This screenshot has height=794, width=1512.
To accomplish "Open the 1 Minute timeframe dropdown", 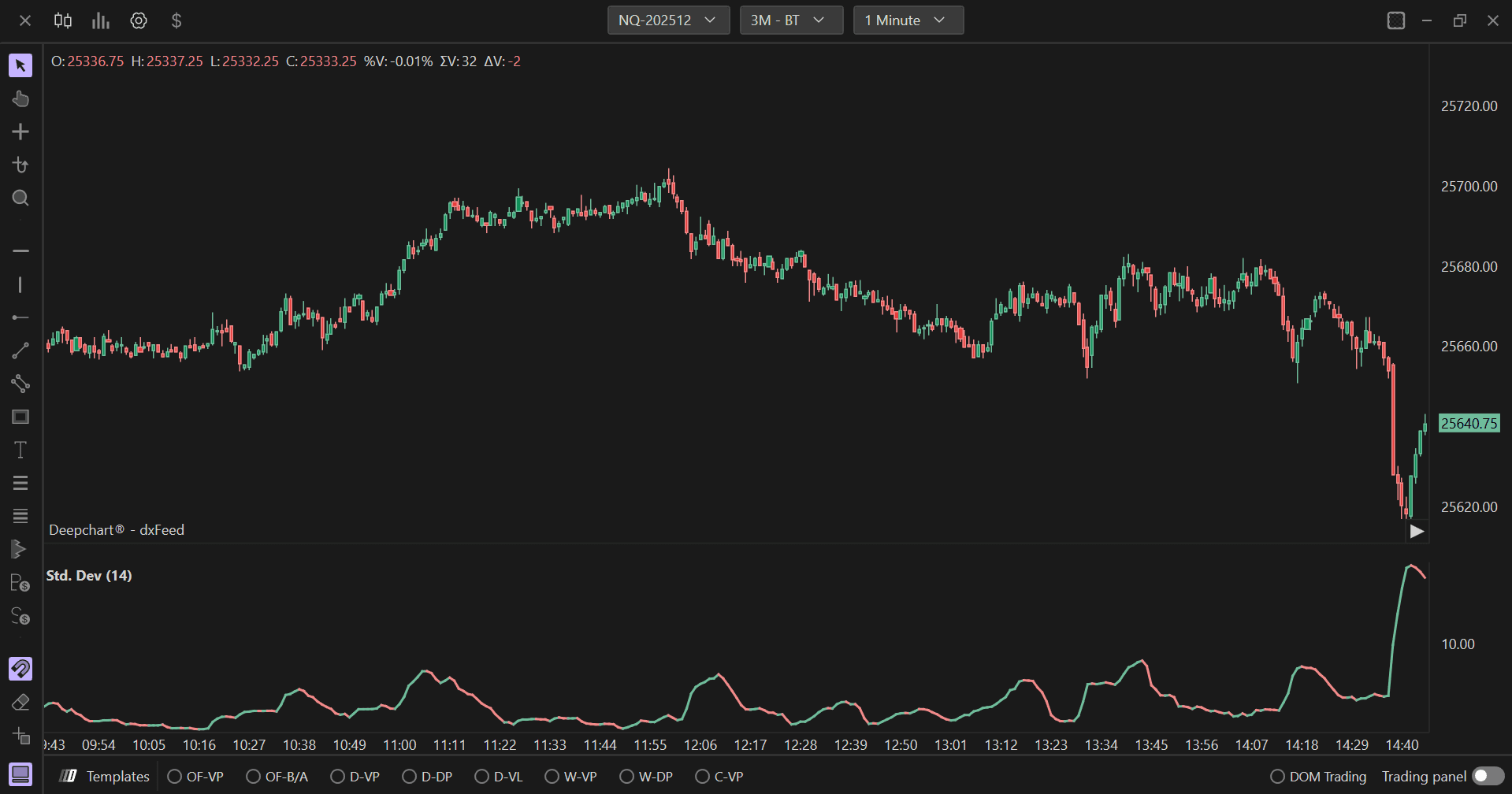I will (908, 20).
